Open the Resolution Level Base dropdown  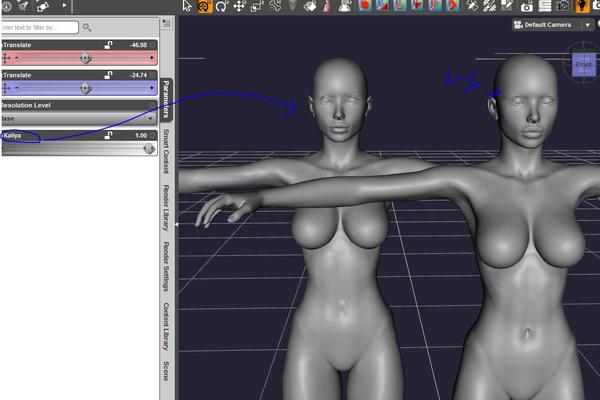pos(78,119)
